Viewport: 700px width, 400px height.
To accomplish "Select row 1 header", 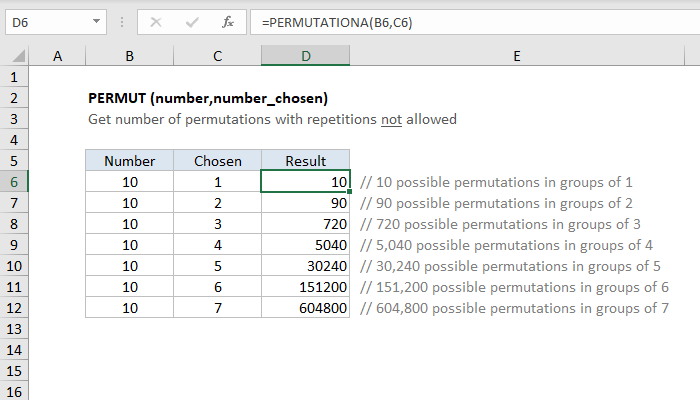I will (14, 77).
